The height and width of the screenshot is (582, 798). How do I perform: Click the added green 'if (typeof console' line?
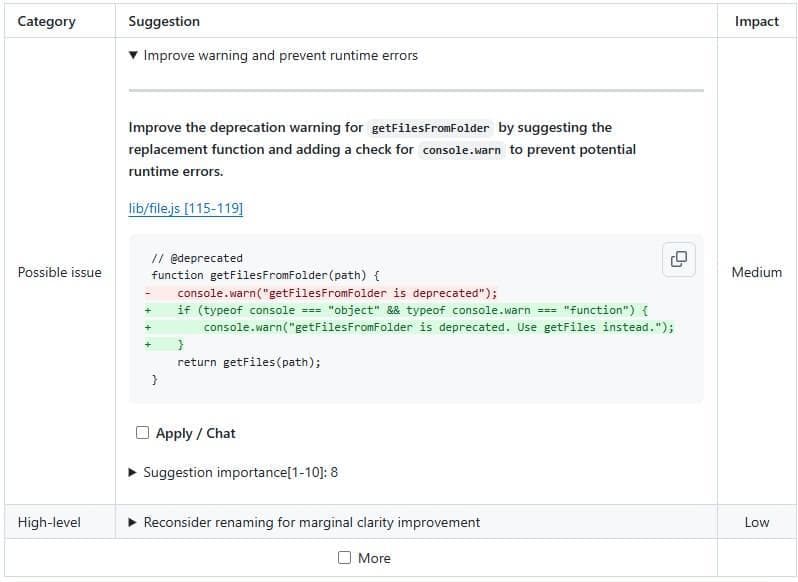[x=412, y=310]
